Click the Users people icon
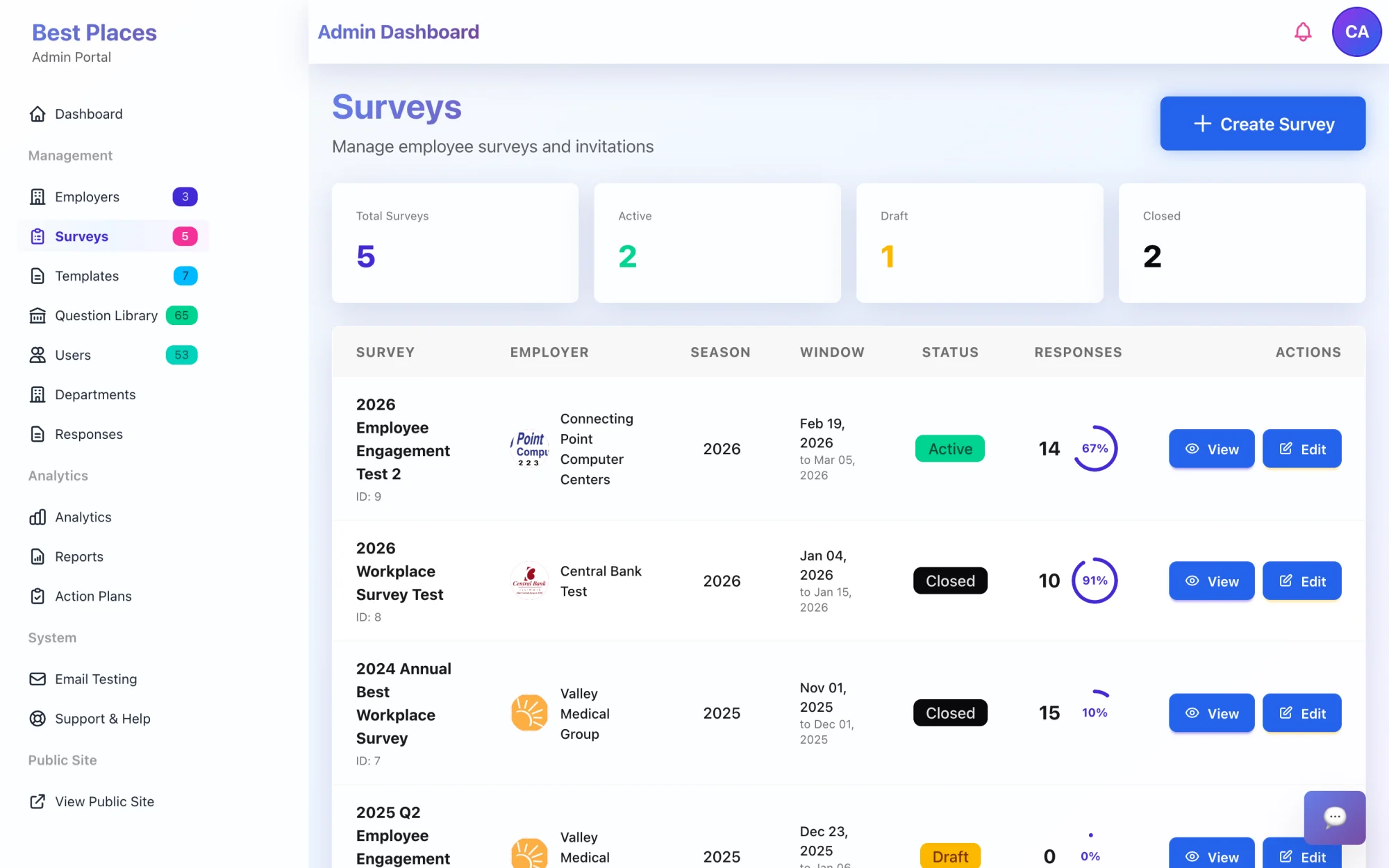This screenshot has width=1389, height=868. point(38,356)
